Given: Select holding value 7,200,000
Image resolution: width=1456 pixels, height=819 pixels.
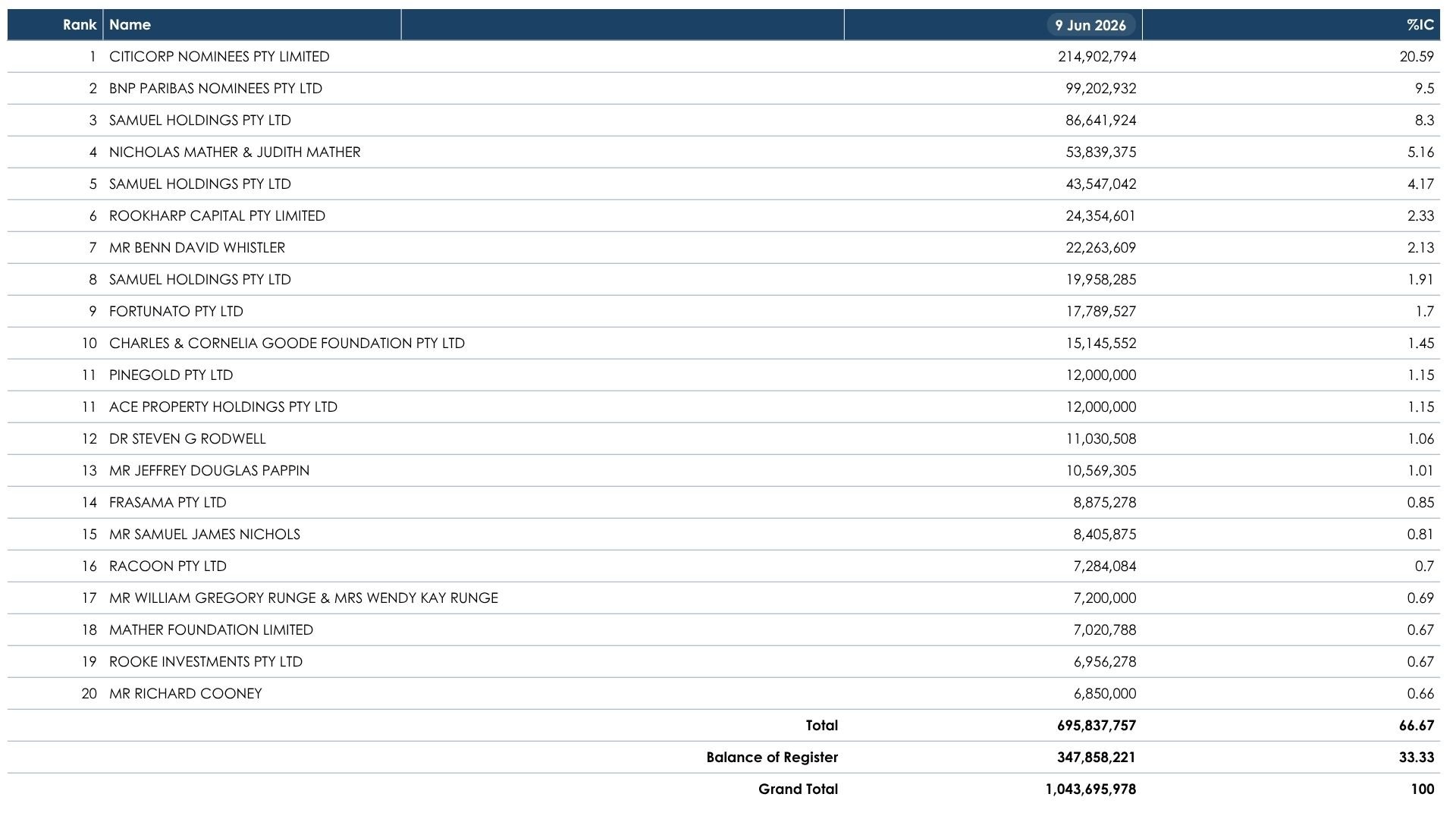Looking at the screenshot, I should click(x=1105, y=598).
